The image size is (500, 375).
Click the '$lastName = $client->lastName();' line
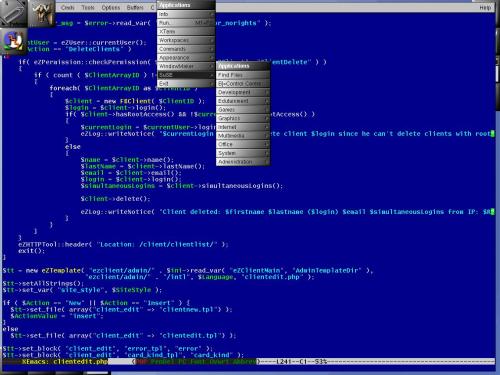(143, 166)
